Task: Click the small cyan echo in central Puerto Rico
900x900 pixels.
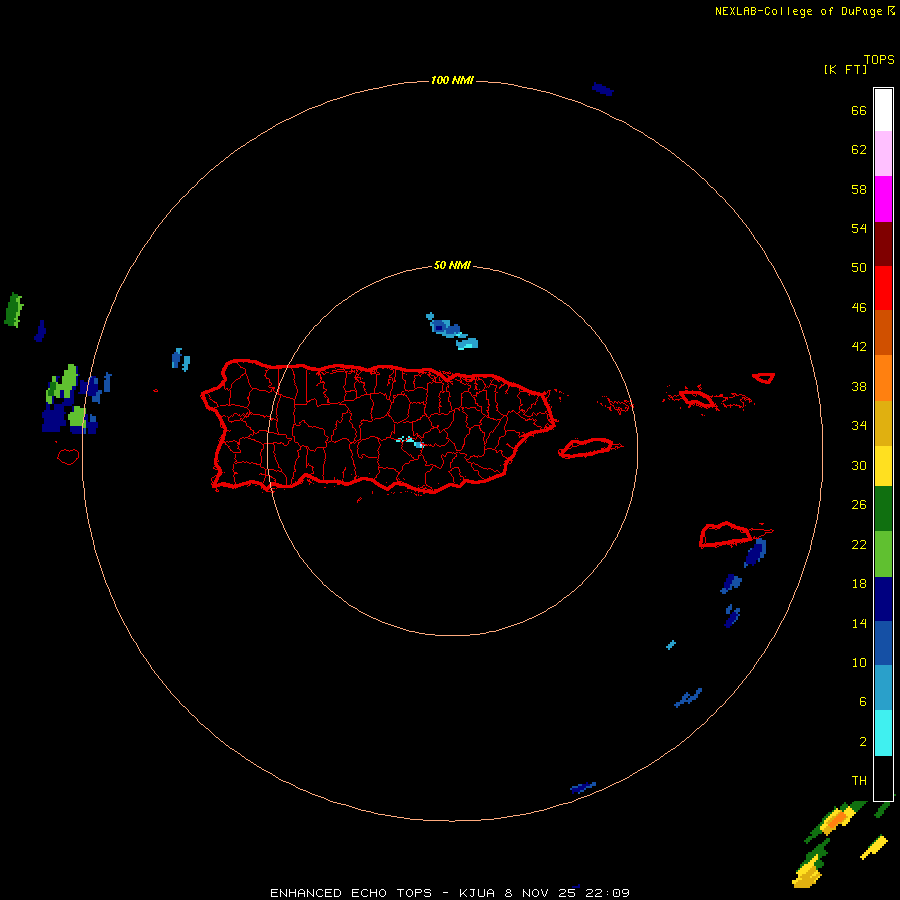Action: coord(411,441)
